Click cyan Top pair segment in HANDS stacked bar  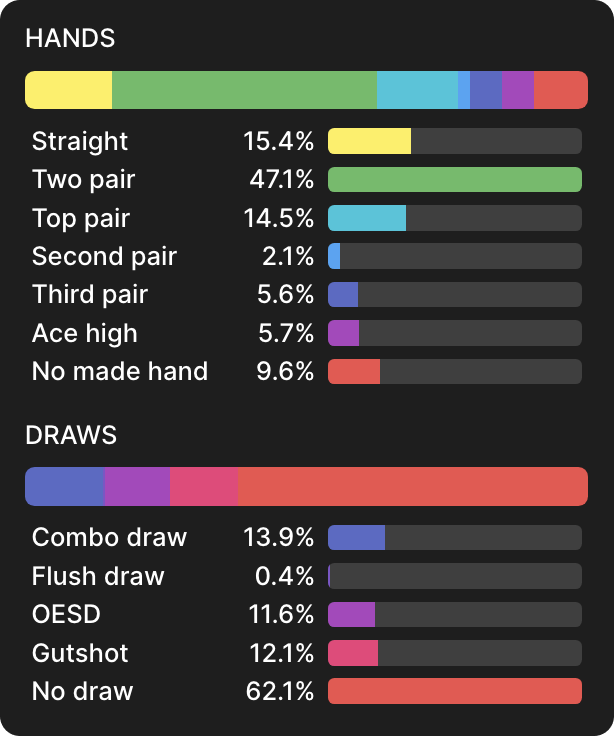[x=417, y=90]
